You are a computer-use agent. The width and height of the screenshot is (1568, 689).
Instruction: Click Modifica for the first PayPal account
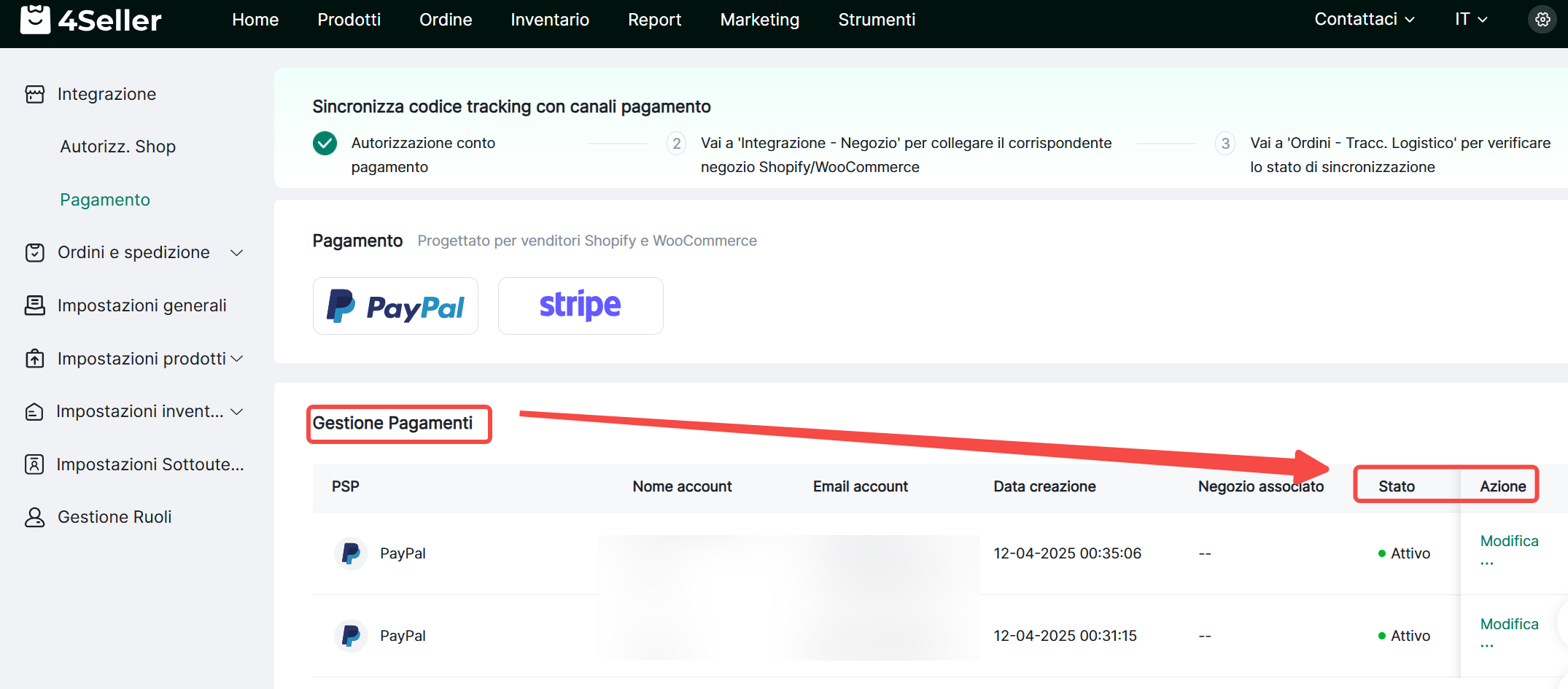(1509, 541)
